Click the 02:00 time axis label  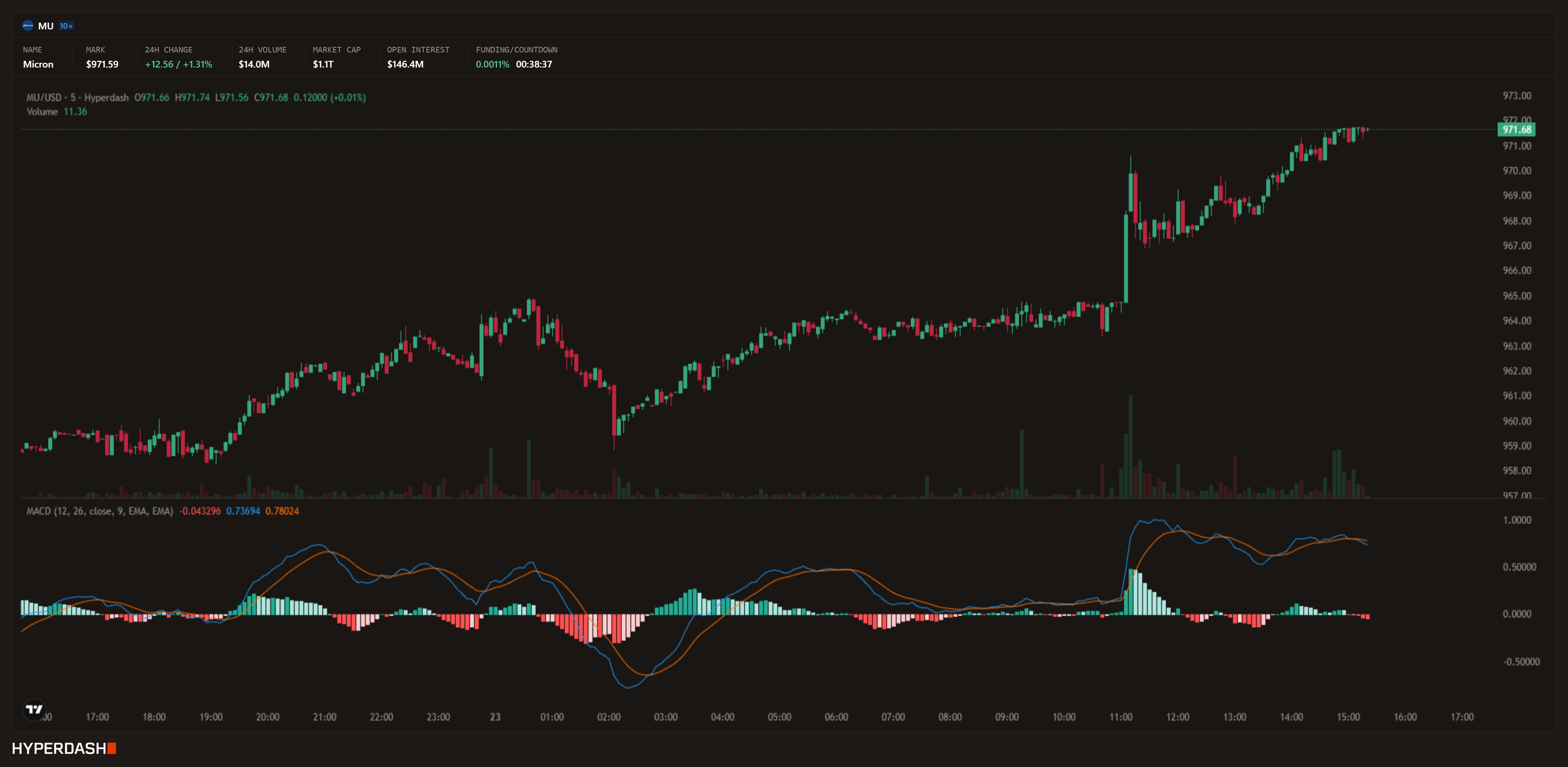(x=609, y=717)
